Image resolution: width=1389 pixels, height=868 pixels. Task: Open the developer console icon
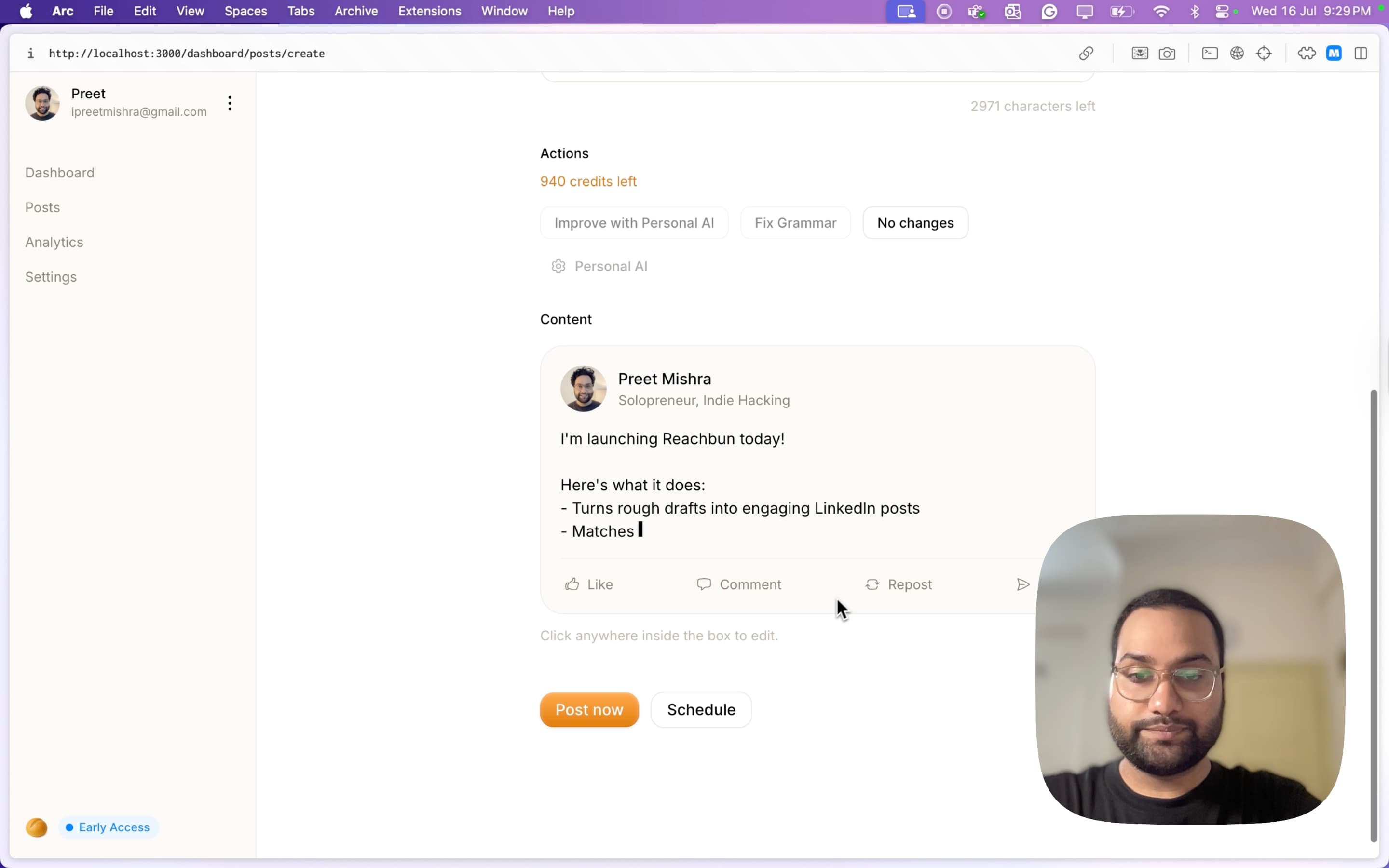click(x=1210, y=54)
